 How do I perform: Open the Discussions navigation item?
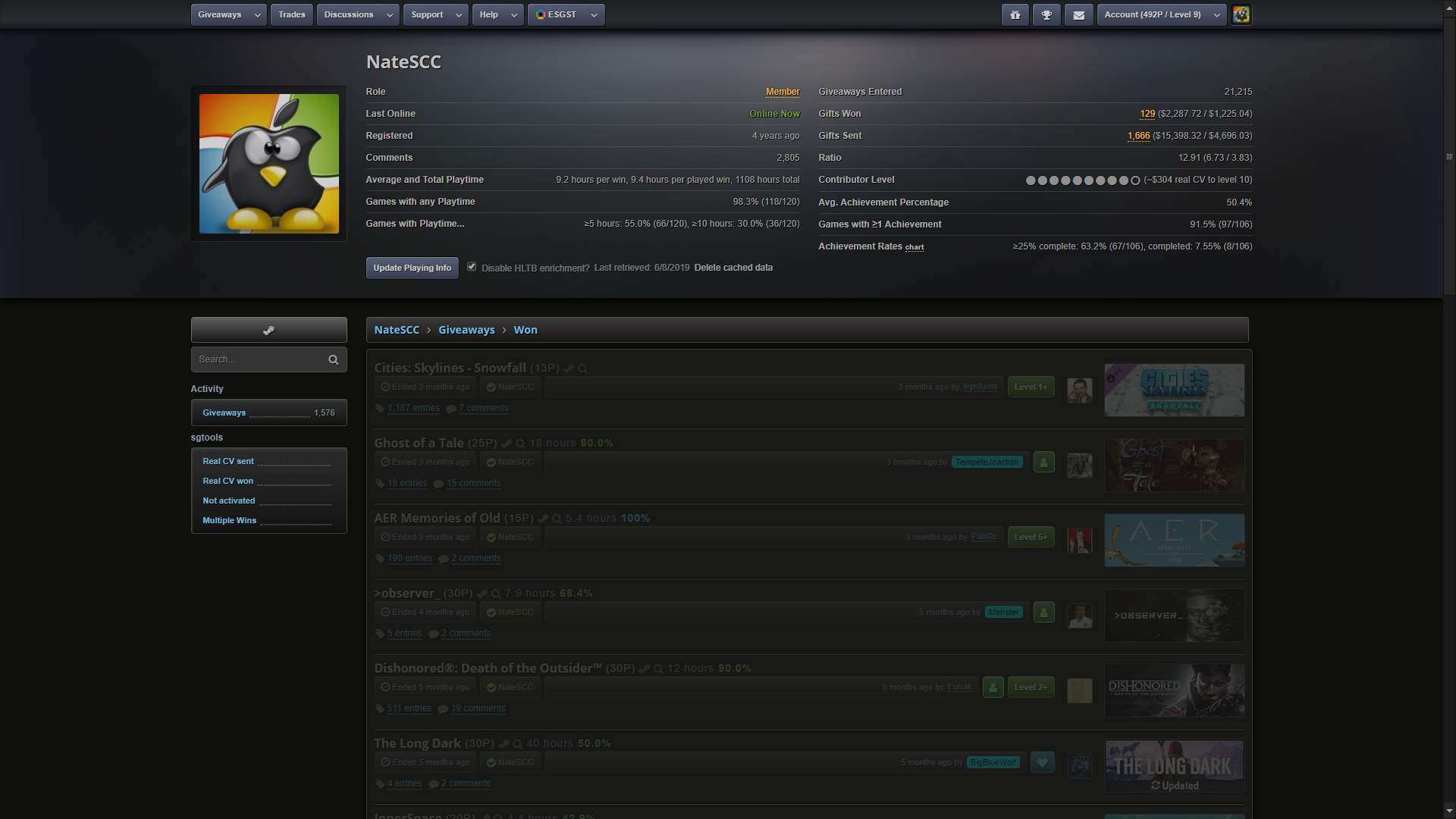click(349, 14)
